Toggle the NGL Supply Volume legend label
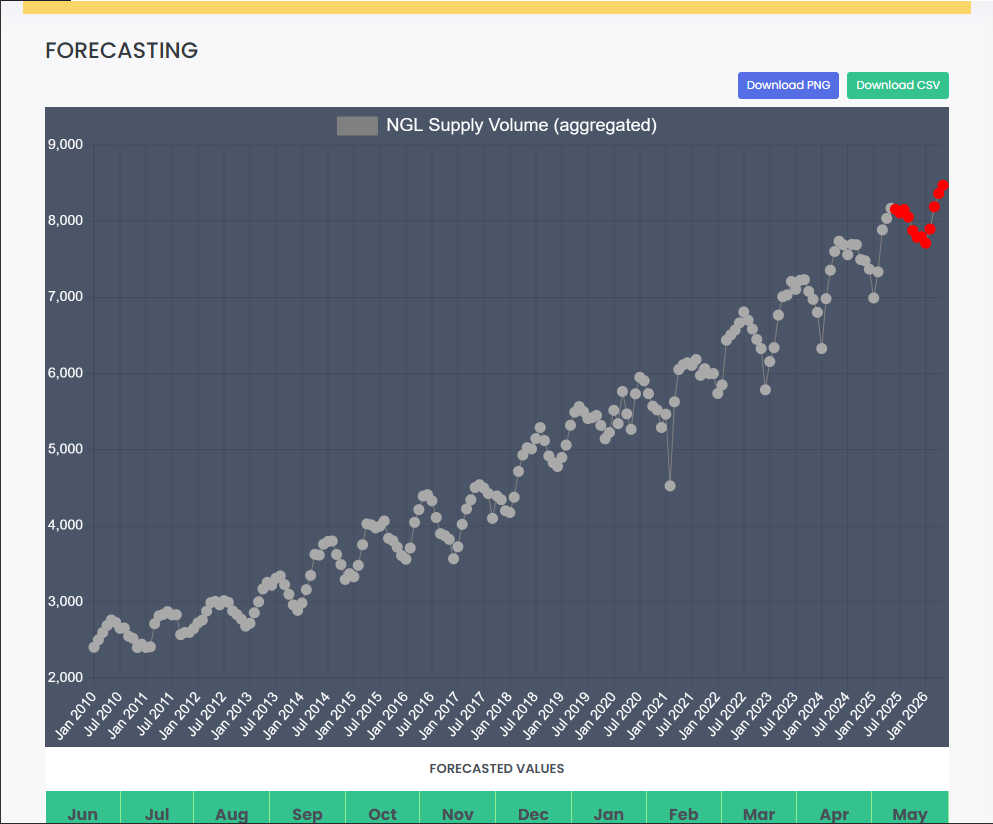This screenshot has height=824, width=993. [521, 126]
